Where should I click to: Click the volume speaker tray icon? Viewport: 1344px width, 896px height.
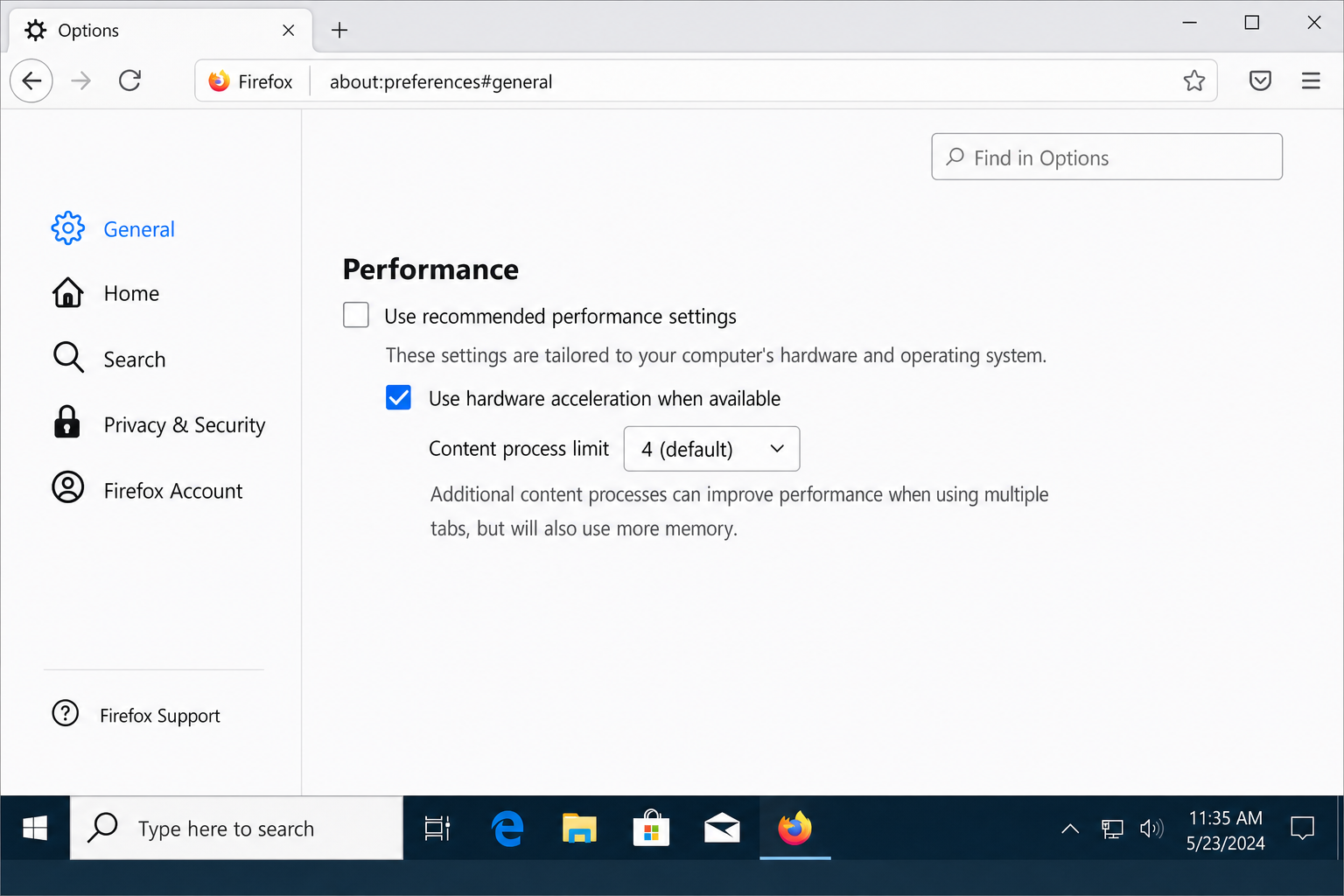click(1151, 829)
